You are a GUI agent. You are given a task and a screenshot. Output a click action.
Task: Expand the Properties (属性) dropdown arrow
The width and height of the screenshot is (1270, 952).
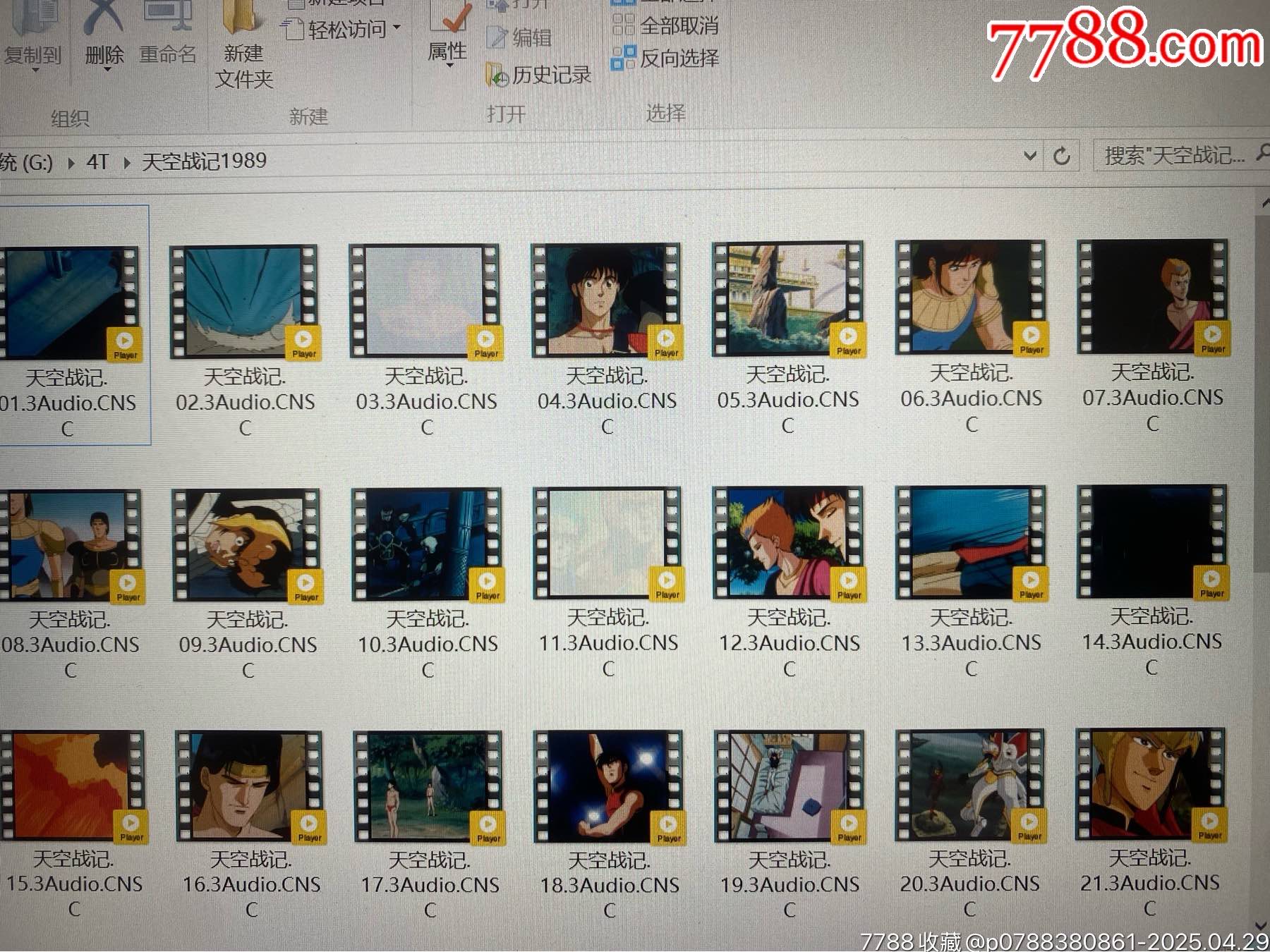pos(449,66)
